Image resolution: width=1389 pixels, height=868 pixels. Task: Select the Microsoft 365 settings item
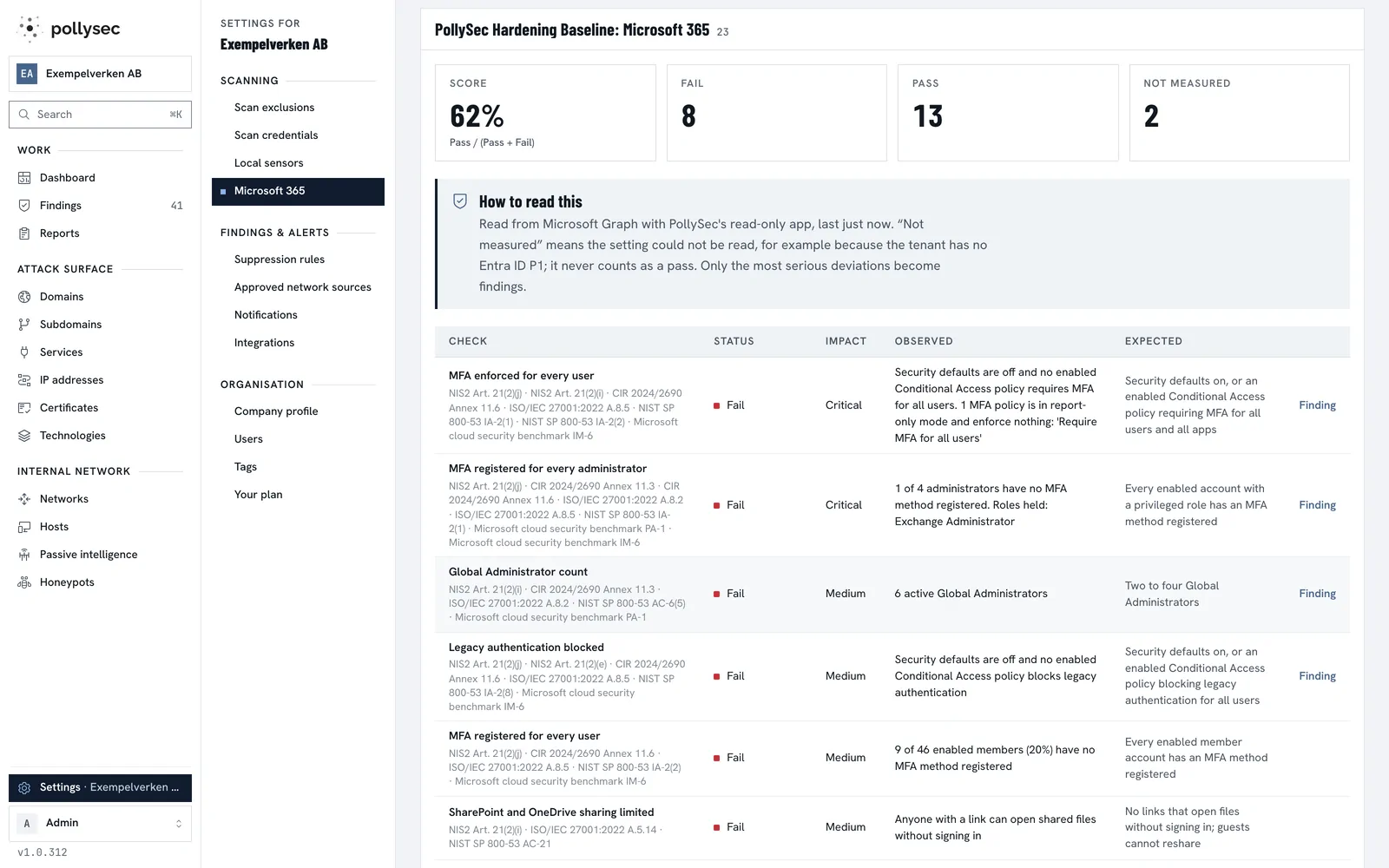[x=298, y=191]
